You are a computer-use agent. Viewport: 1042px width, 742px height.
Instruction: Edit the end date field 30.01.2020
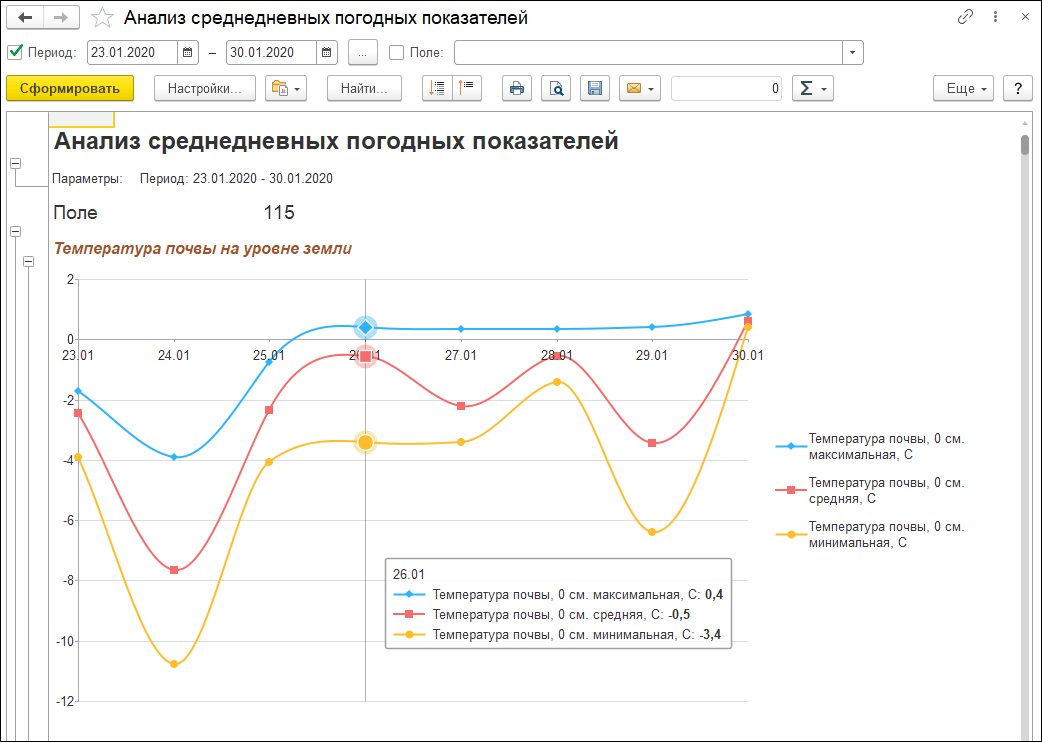[x=271, y=52]
